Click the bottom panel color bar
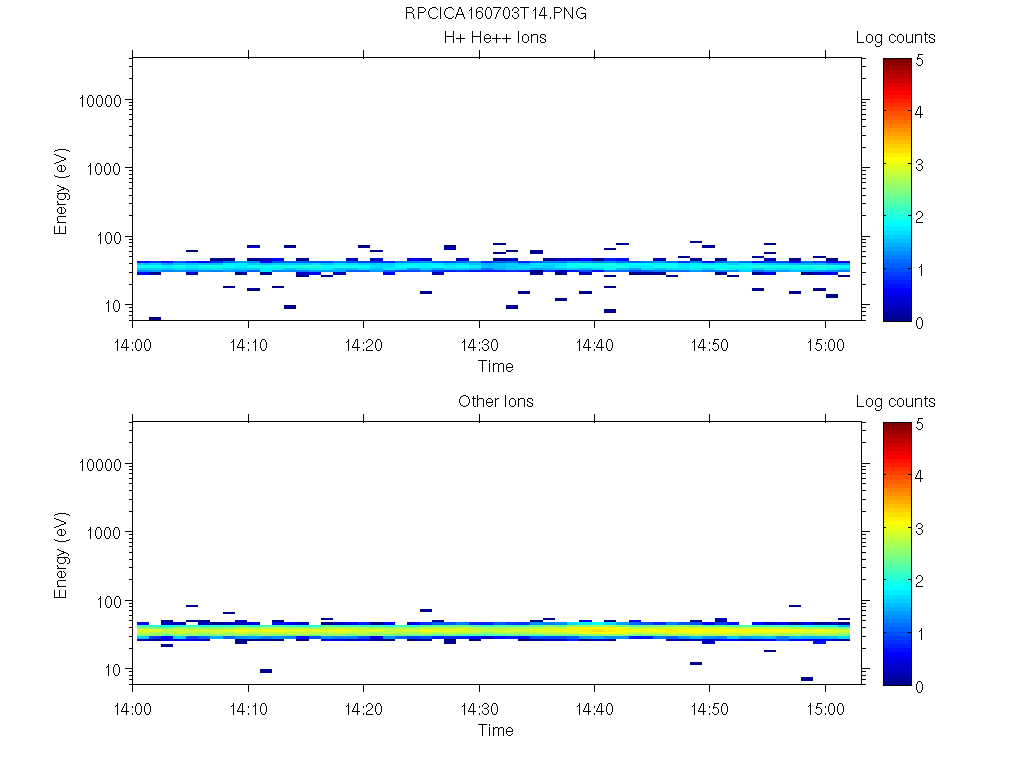1024x768 pixels. [897, 554]
